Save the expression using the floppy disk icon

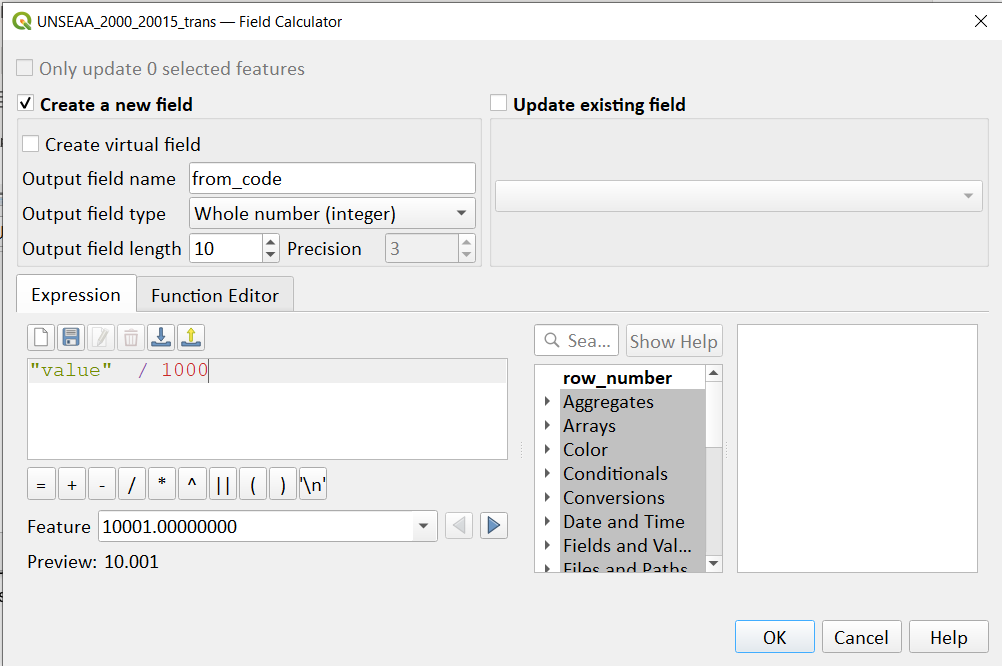click(x=71, y=337)
